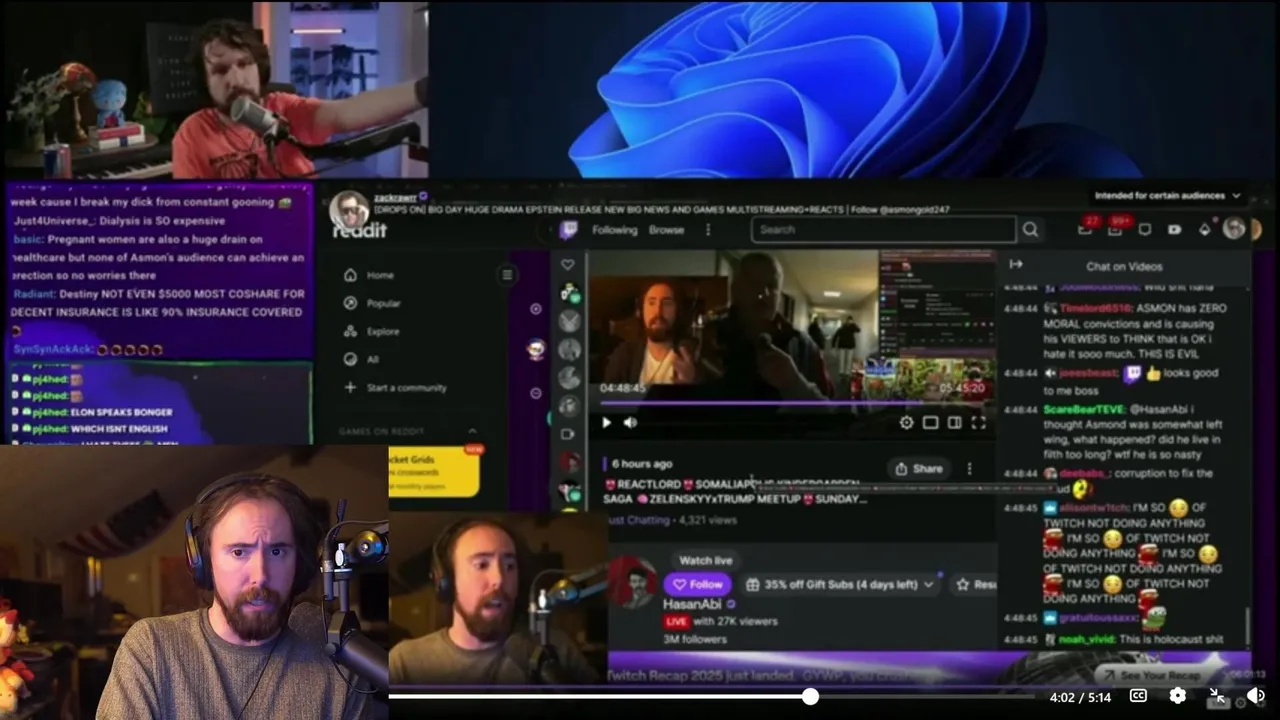Toggle closed captions on the outer video player

[1138, 696]
